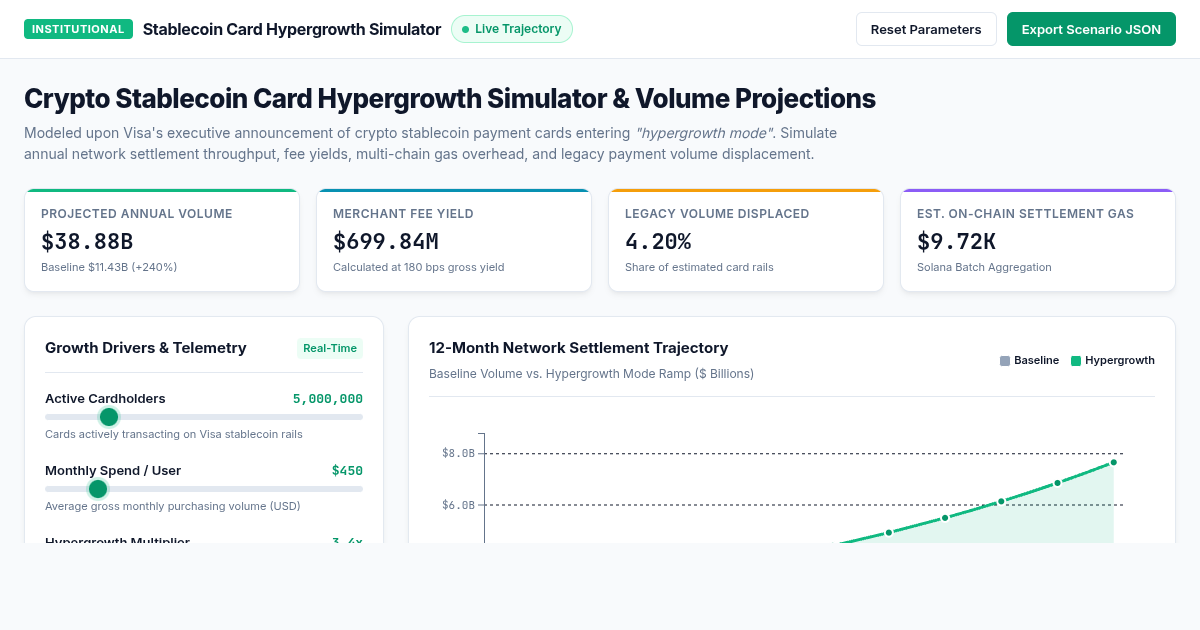1200x630 pixels.
Task: Click the INSTITUTIONAL badge
Action: [x=78, y=29]
